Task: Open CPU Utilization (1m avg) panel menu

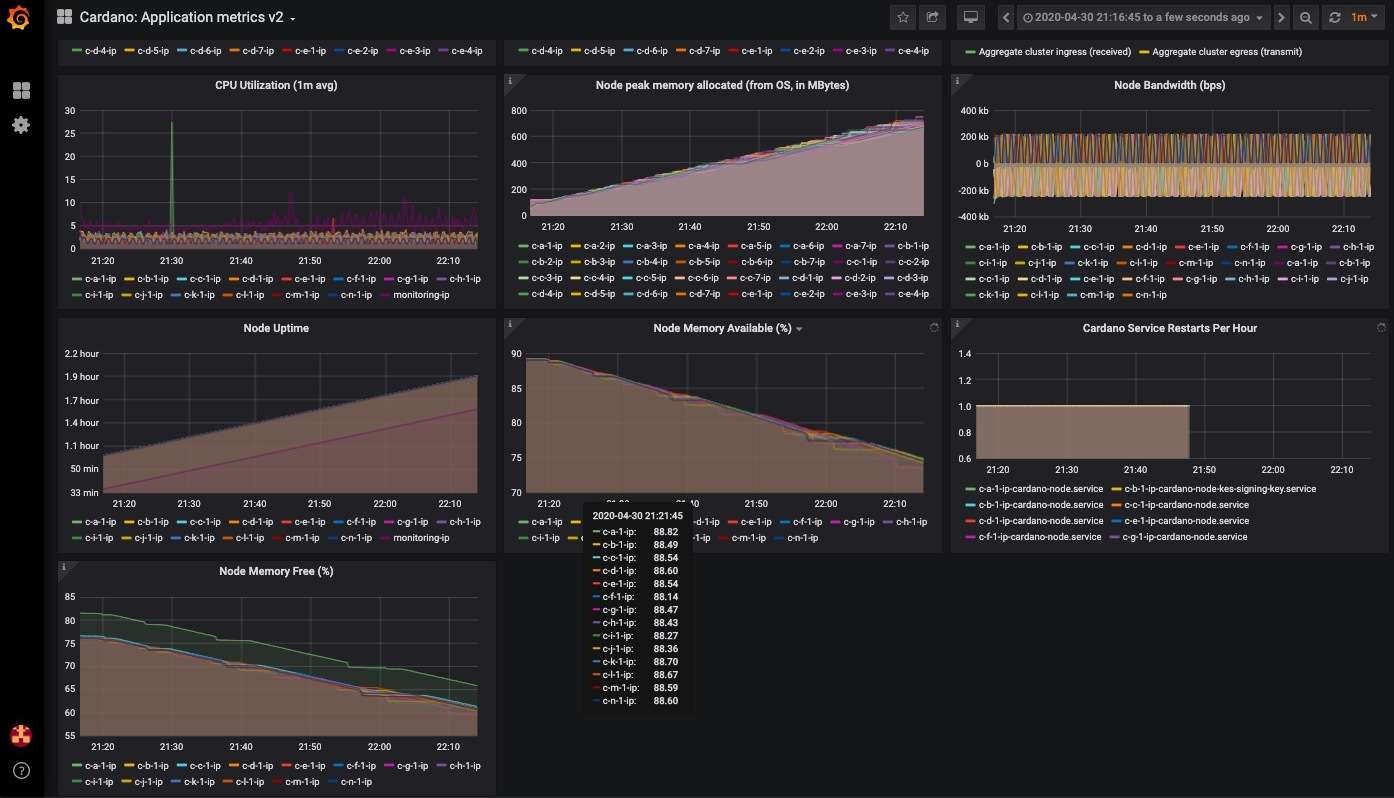Action: (276, 85)
